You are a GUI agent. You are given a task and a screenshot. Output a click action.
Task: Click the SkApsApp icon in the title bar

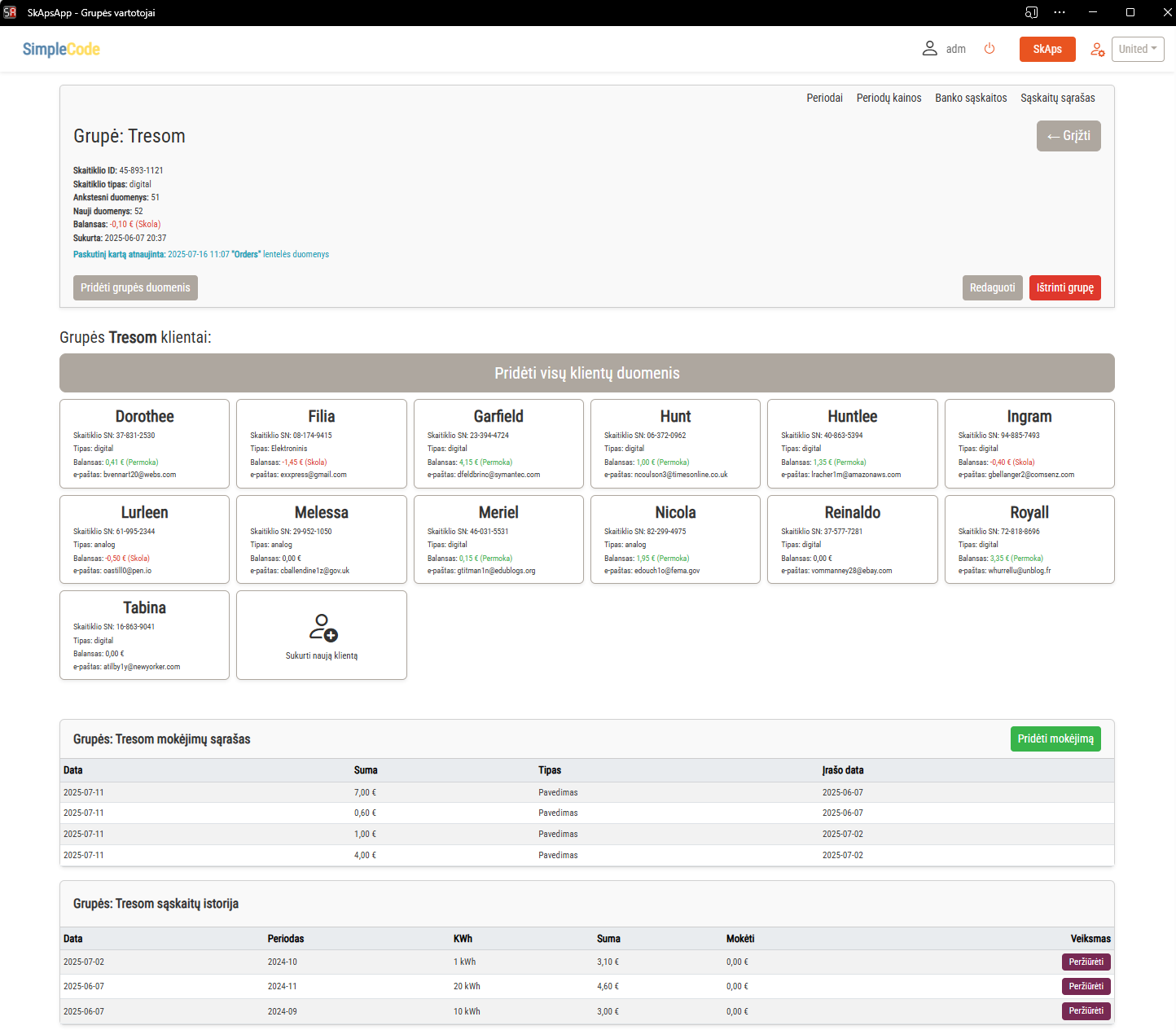(10, 12)
